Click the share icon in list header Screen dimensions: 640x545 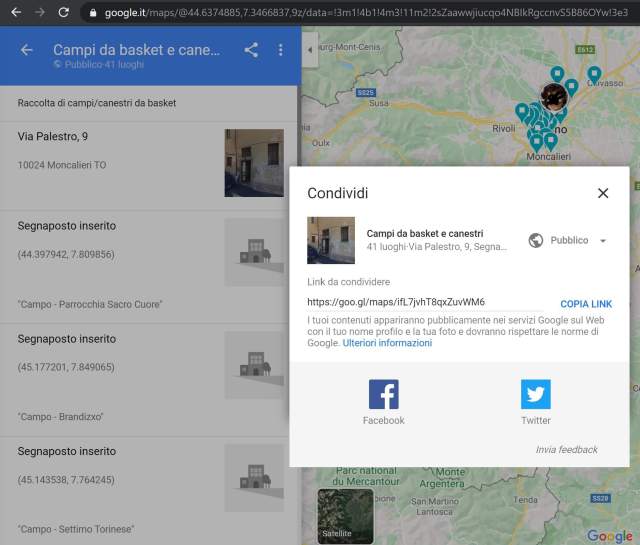pyautogui.click(x=251, y=50)
